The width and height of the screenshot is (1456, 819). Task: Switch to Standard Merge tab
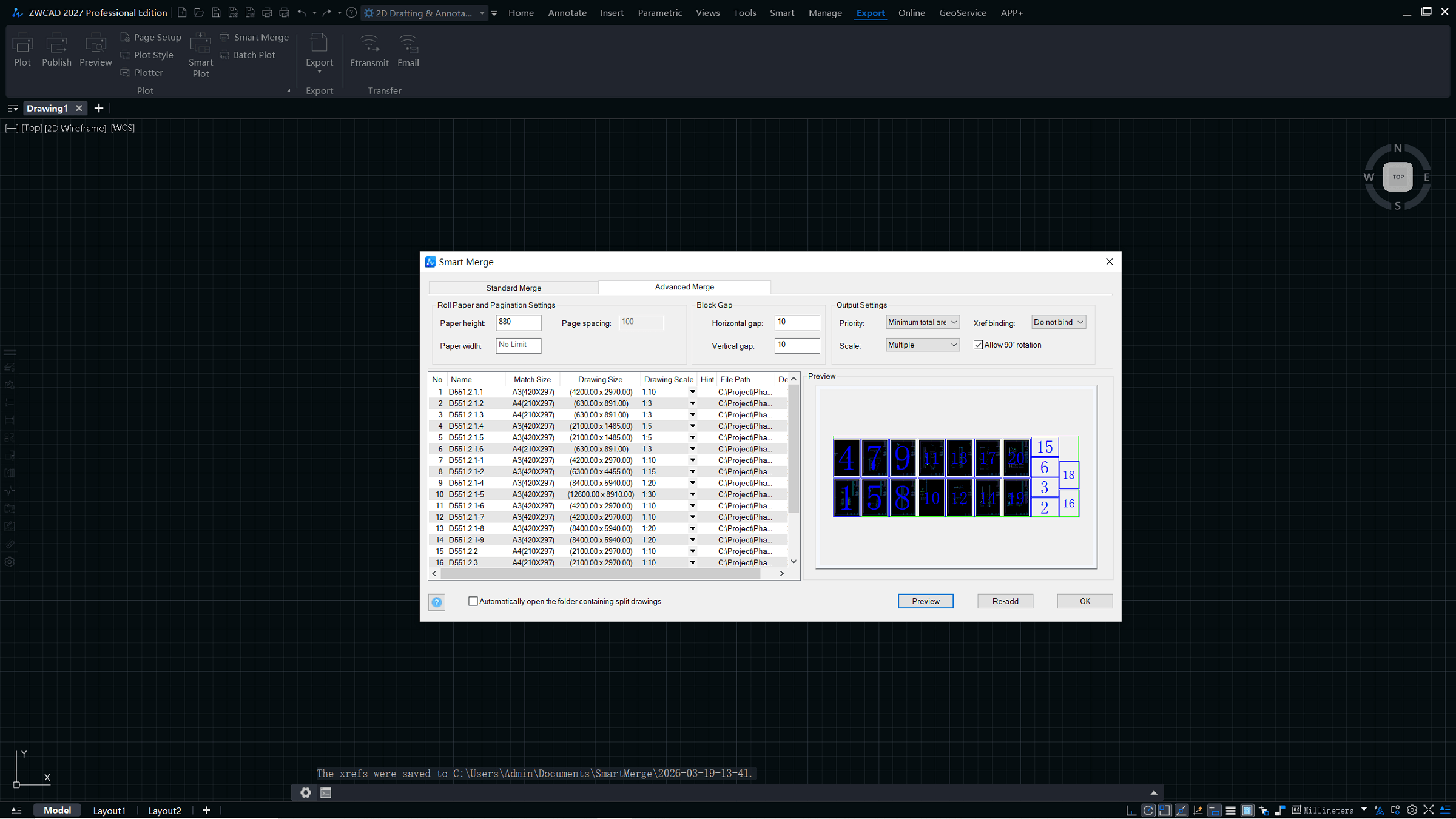click(x=513, y=288)
